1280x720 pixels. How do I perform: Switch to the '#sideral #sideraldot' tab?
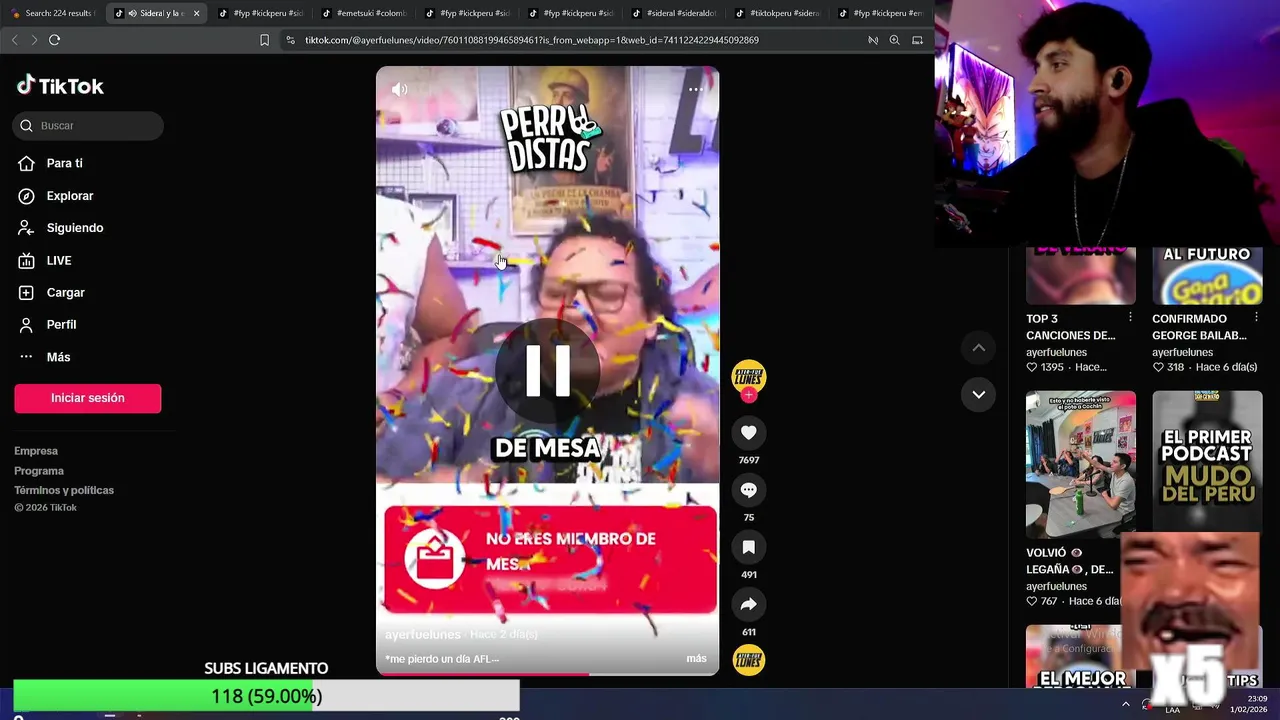[x=674, y=13]
